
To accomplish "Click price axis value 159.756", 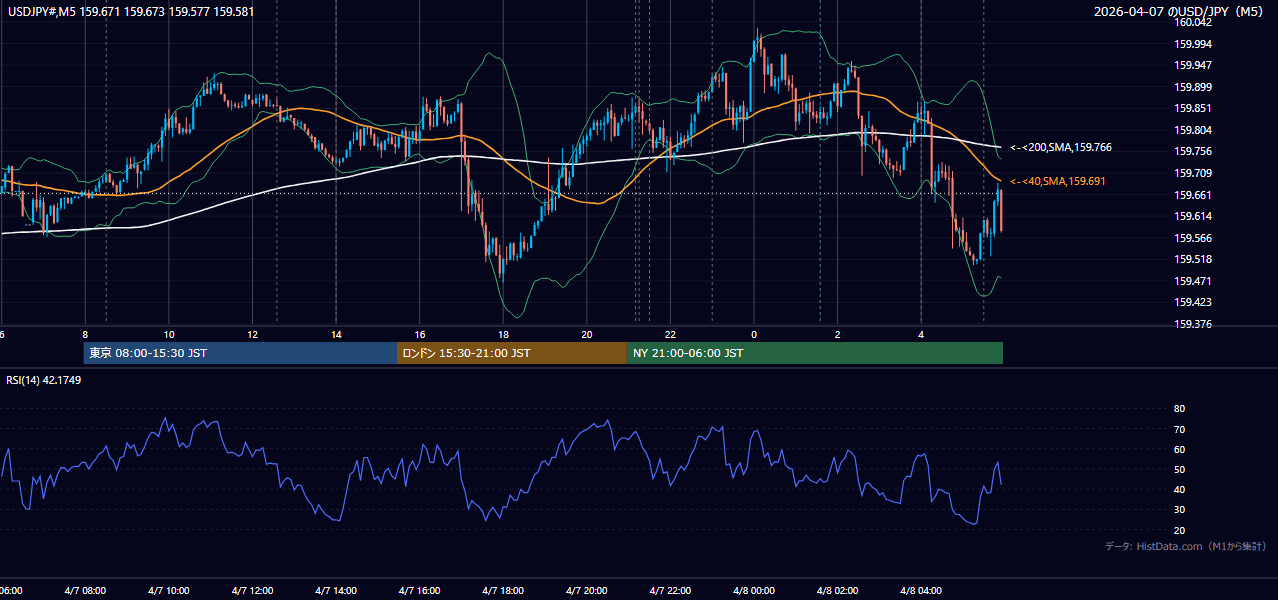I will tap(1194, 151).
